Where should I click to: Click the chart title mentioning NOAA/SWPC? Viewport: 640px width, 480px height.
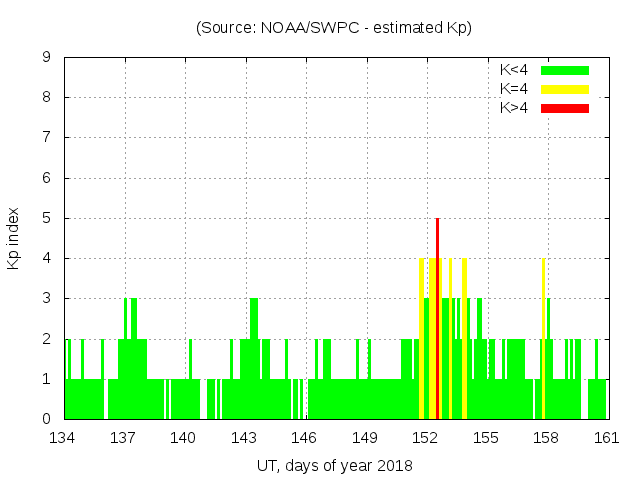(334, 28)
